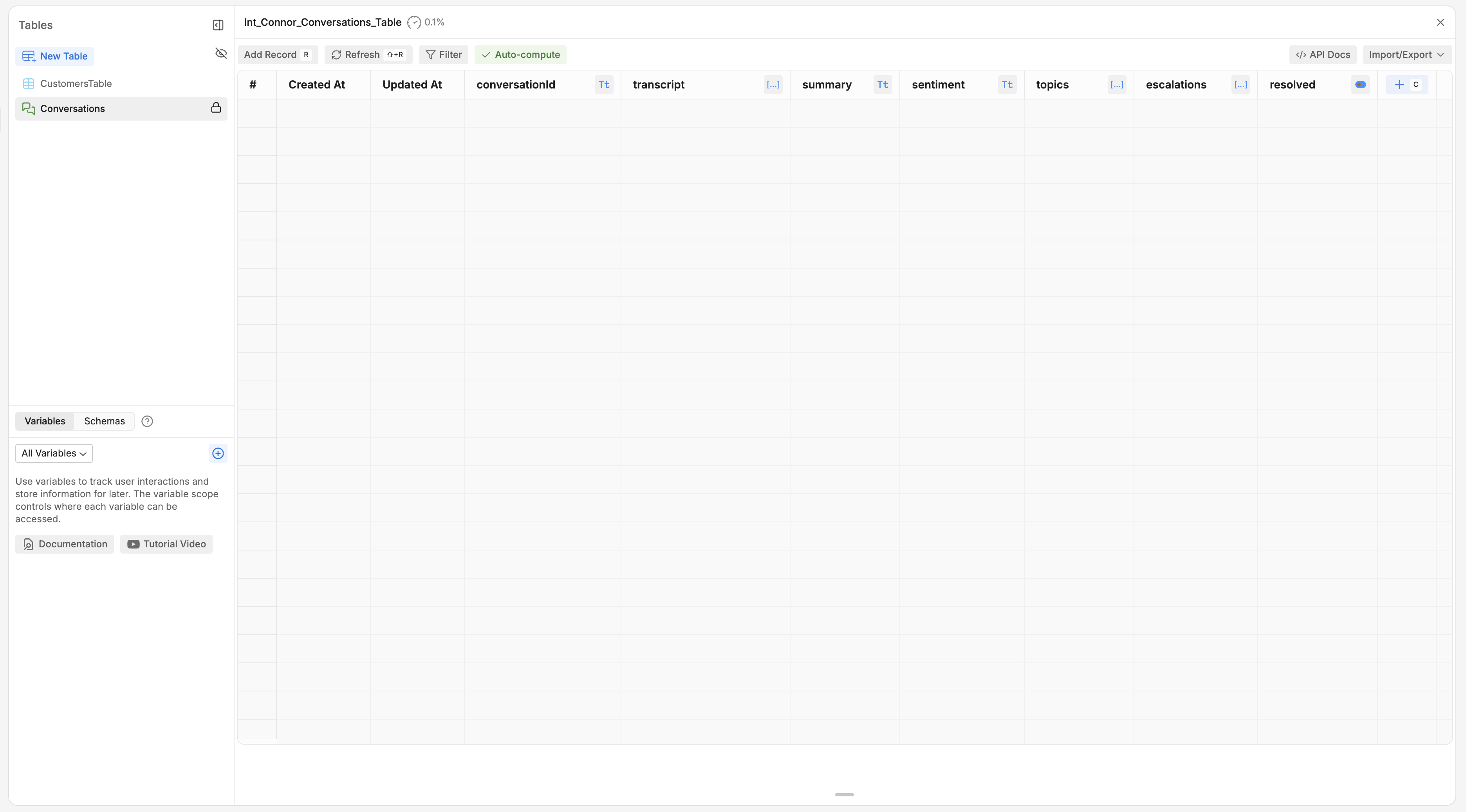
Task: Select CustomersTable in the tables list
Action: [76, 84]
